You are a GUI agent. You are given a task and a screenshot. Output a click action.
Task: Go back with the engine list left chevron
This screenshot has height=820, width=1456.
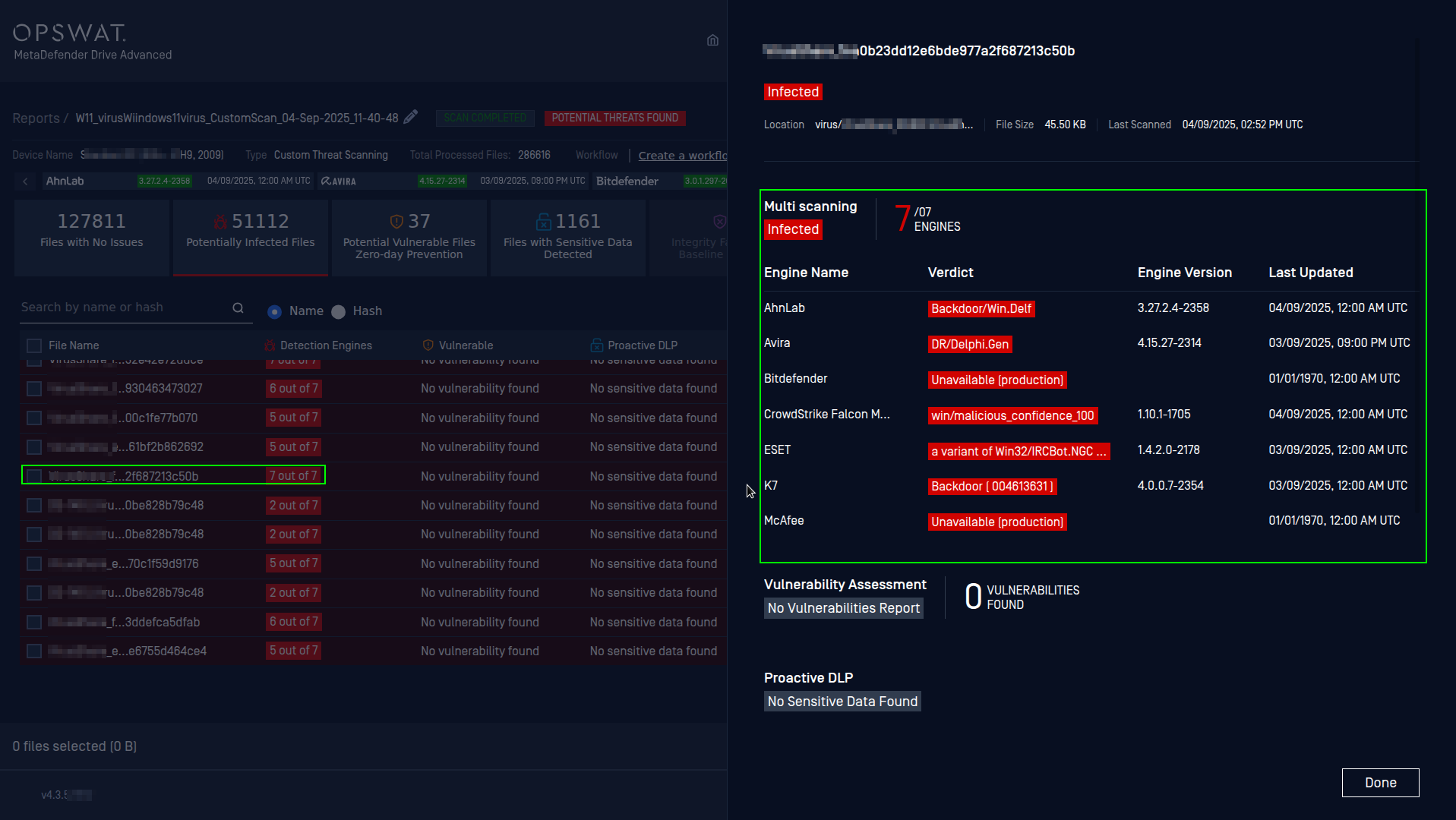[x=25, y=181]
